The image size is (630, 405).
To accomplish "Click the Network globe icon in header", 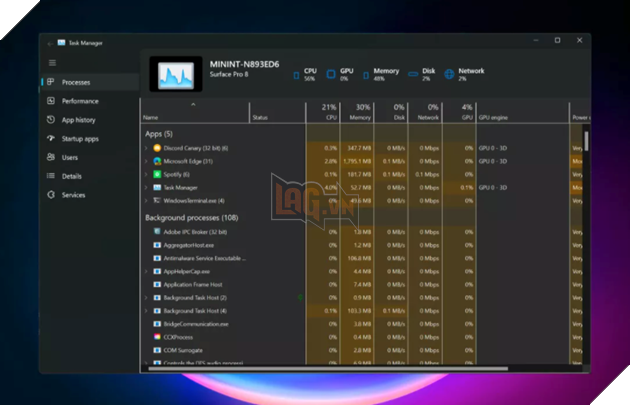I will coord(449,74).
